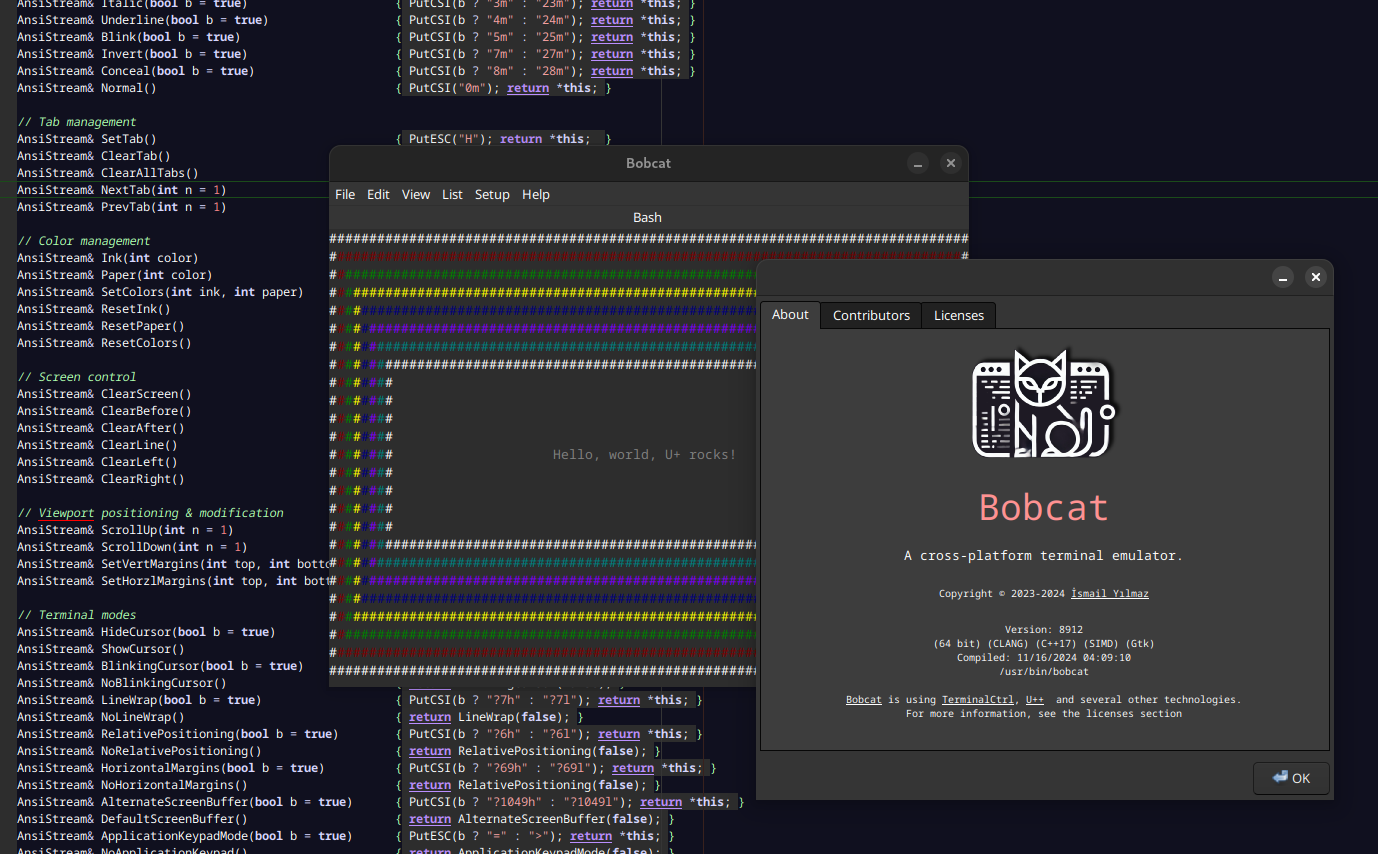Open the View menu in Bobcat

click(x=415, y=194)
